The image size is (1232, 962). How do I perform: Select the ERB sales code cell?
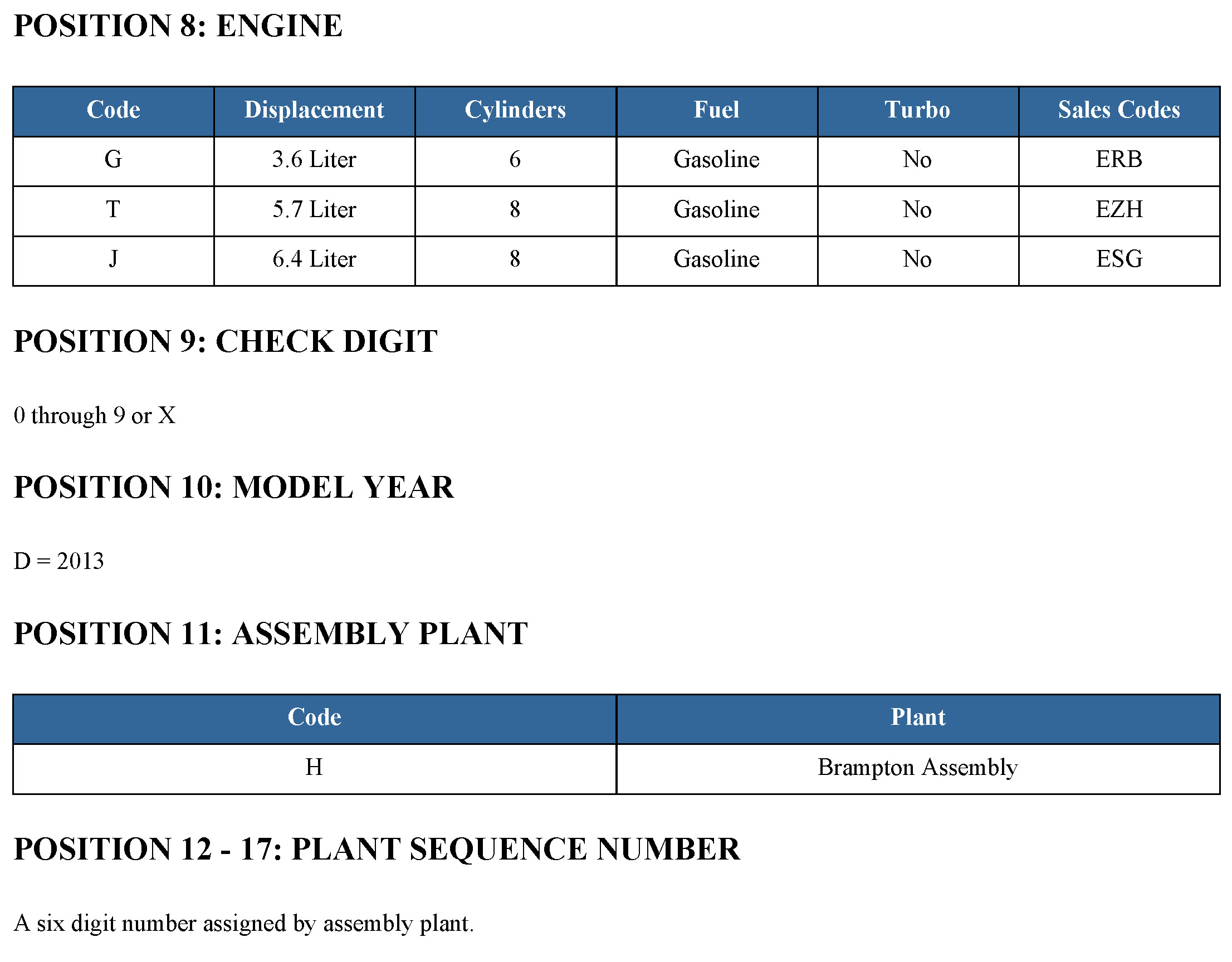coord(1118,160)
